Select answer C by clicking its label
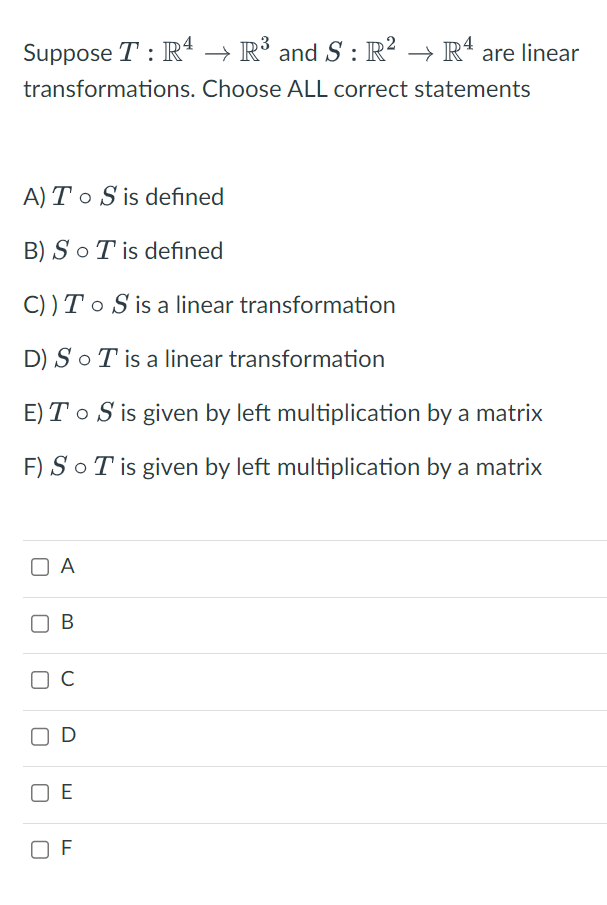 tap(66, 679)
